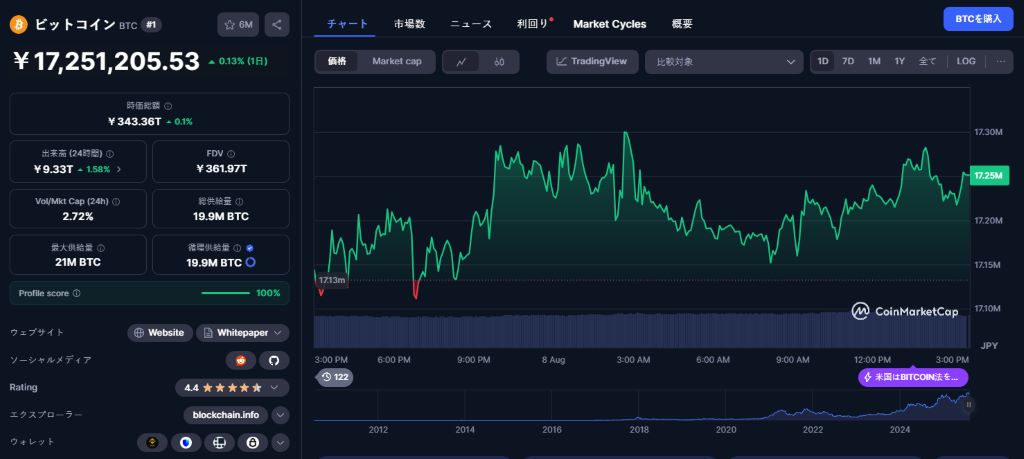
Task: Open the blue shield wallet icon
Action: tap(186, 443)
